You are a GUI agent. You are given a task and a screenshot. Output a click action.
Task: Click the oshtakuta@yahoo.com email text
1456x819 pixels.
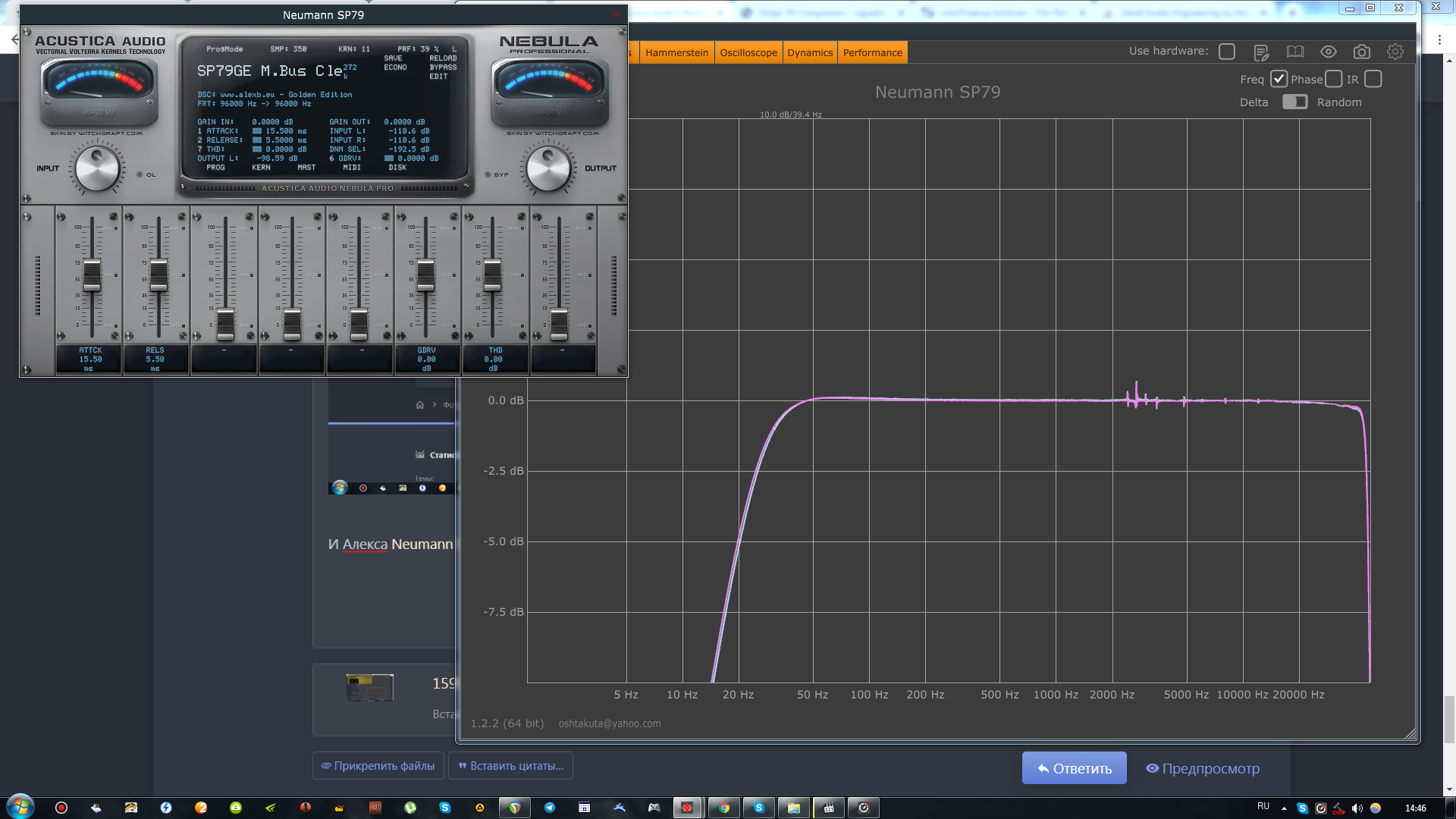(610, 723)
